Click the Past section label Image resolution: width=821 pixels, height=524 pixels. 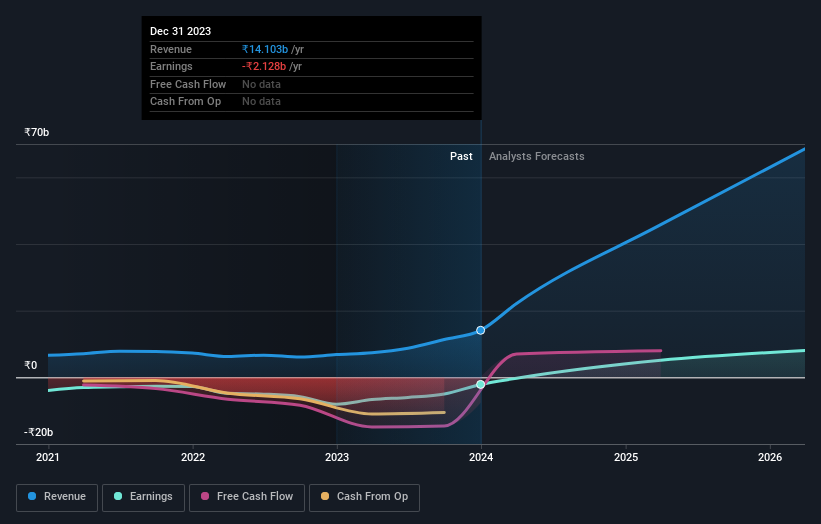[x=461, y=156]
